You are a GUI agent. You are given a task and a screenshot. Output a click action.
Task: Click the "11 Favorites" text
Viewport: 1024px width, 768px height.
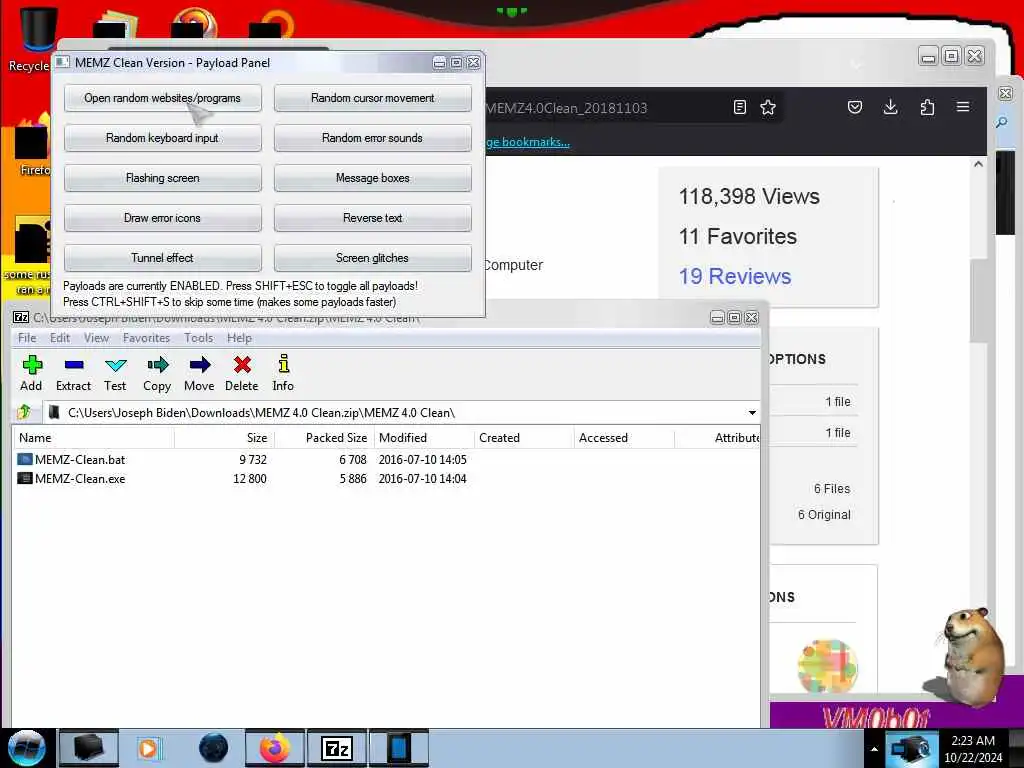pos(738,236)
